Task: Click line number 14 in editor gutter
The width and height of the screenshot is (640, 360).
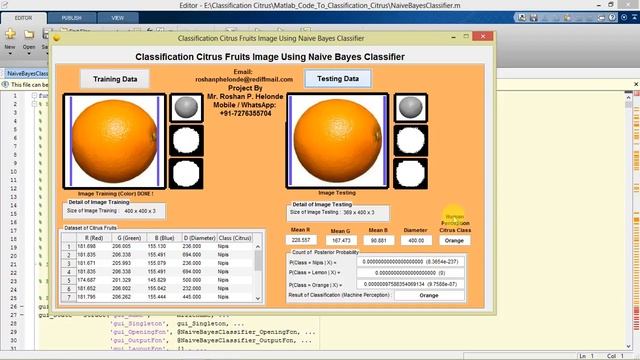Action: point(13,205)
